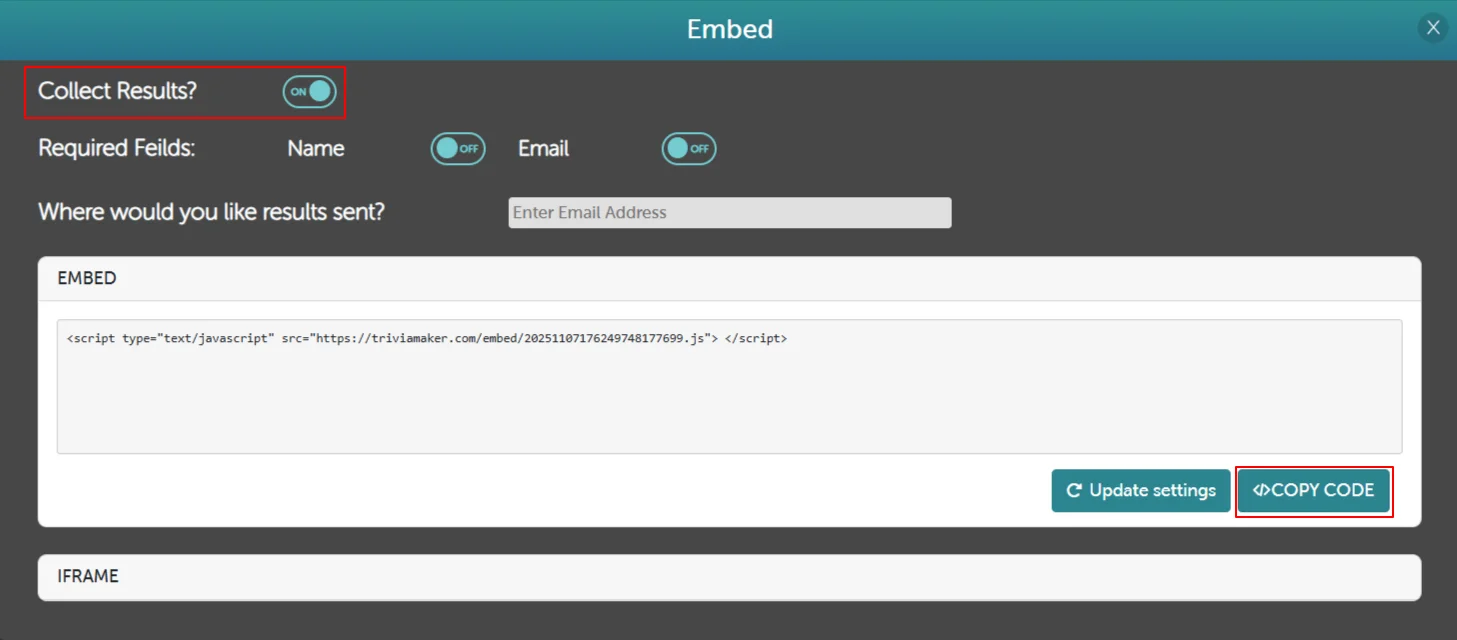Click the OFF badge on the Name switch

(x=467, y=148)
